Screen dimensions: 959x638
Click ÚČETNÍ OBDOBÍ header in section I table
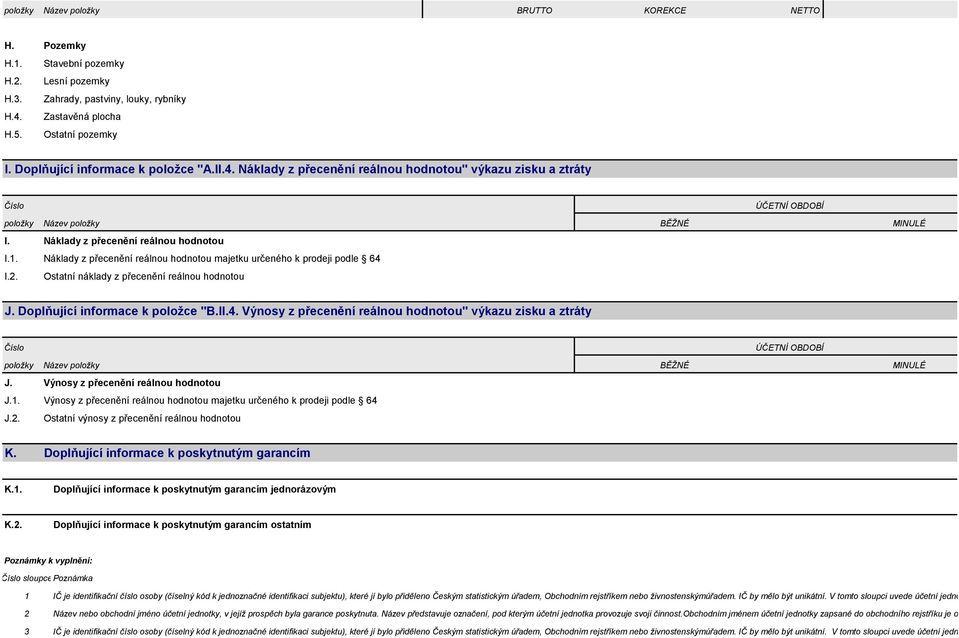click(789, 206)
